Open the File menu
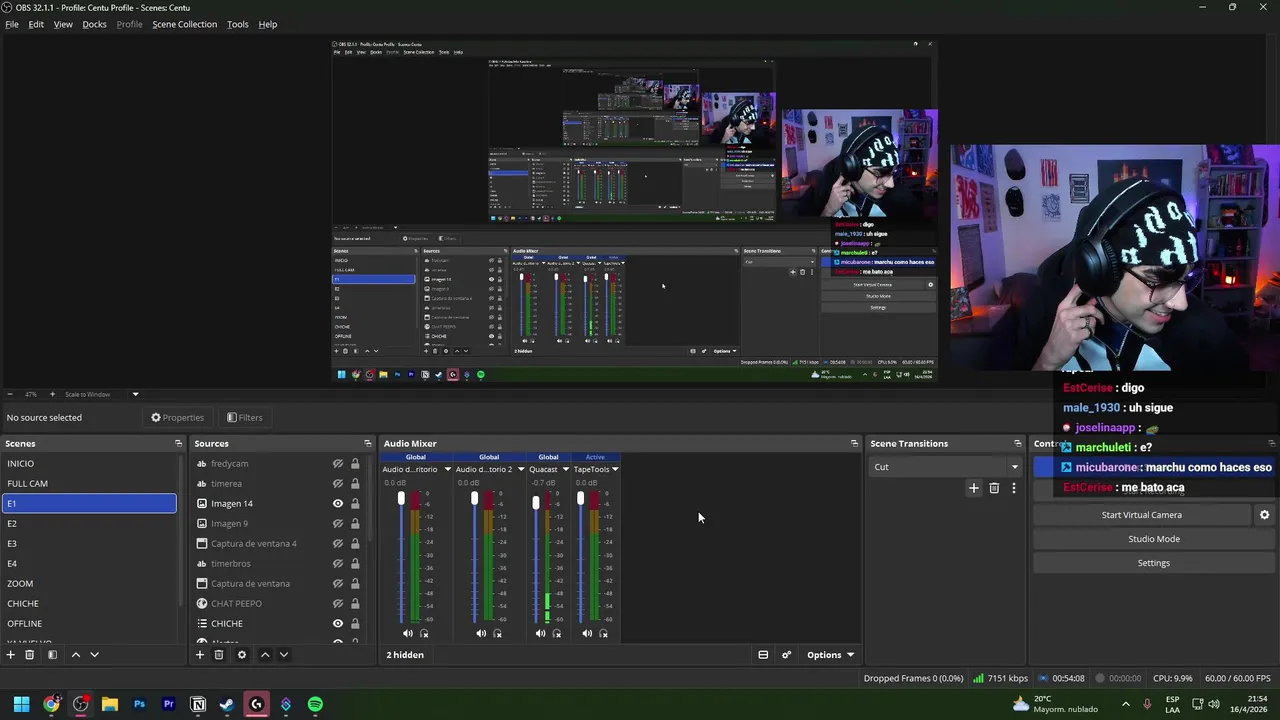The width and height of the screenshot is (1280, 720). [x=12, y=24]
